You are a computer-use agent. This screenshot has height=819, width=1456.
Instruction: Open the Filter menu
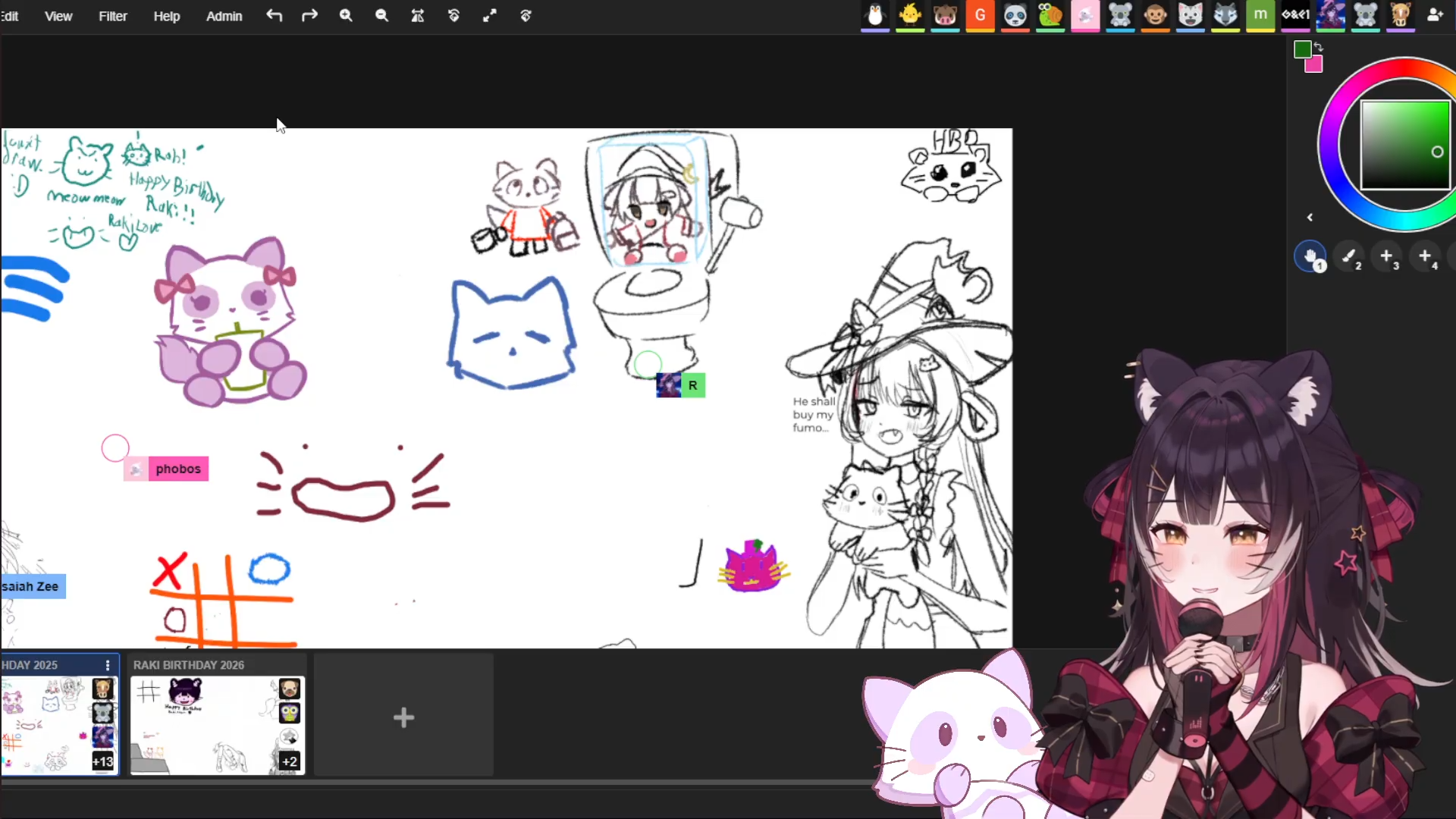[112, 16]
